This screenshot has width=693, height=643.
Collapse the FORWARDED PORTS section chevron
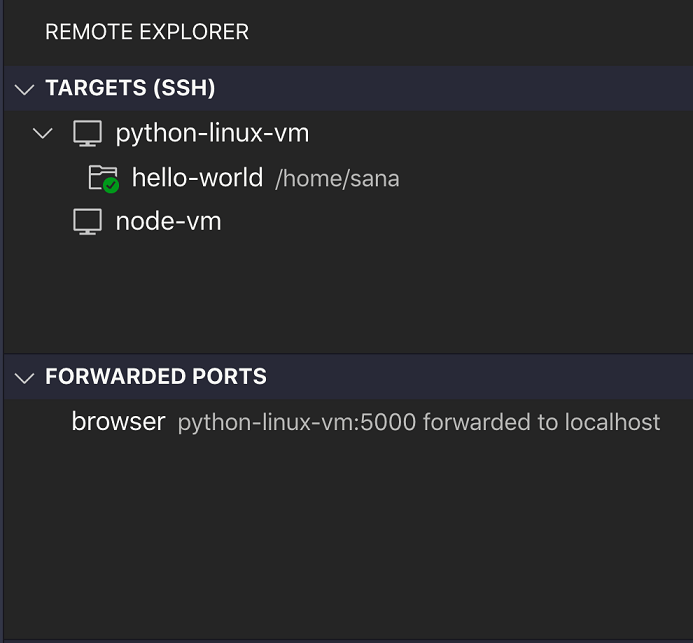pos(24,377)
